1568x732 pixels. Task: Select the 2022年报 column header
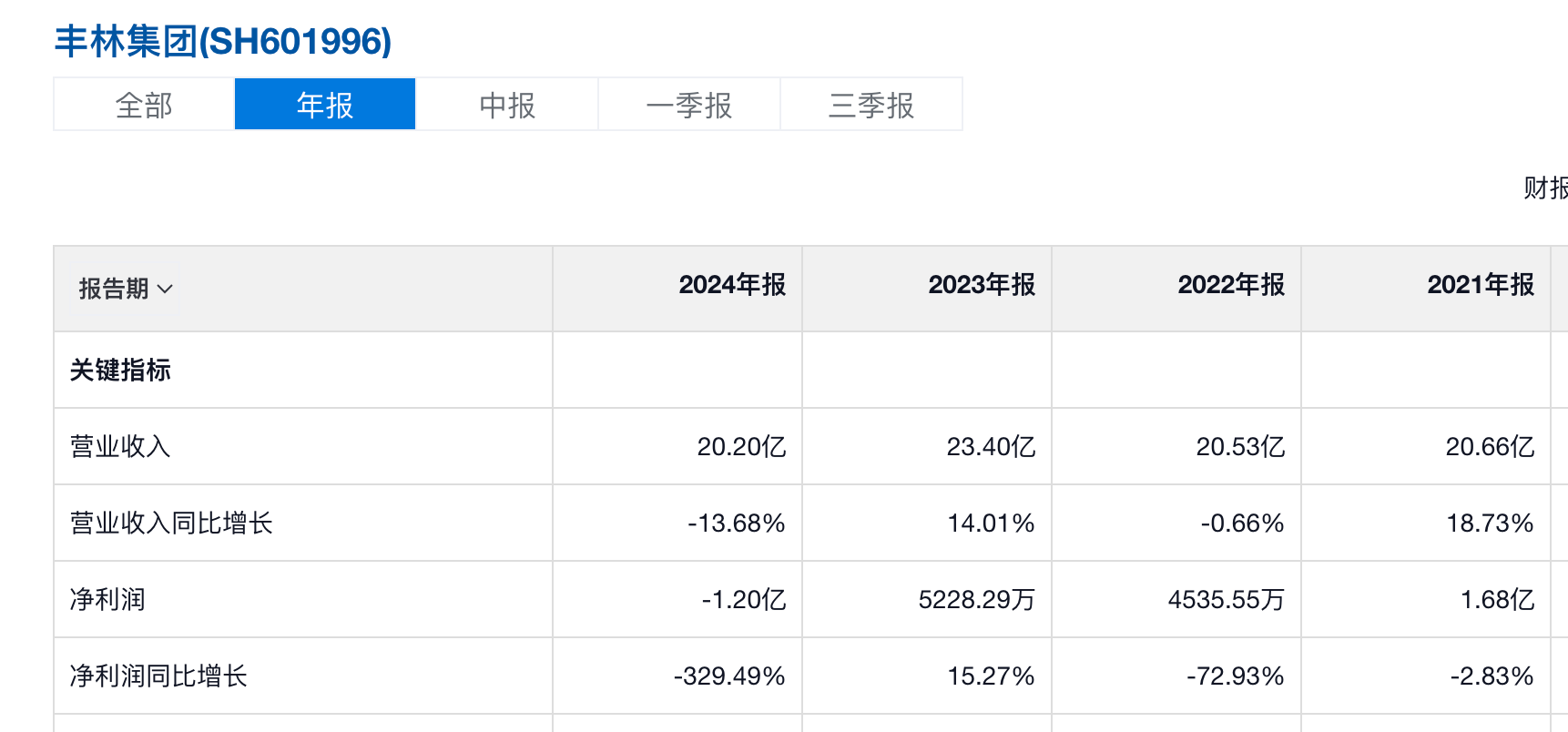click(x=1231, y=285)
